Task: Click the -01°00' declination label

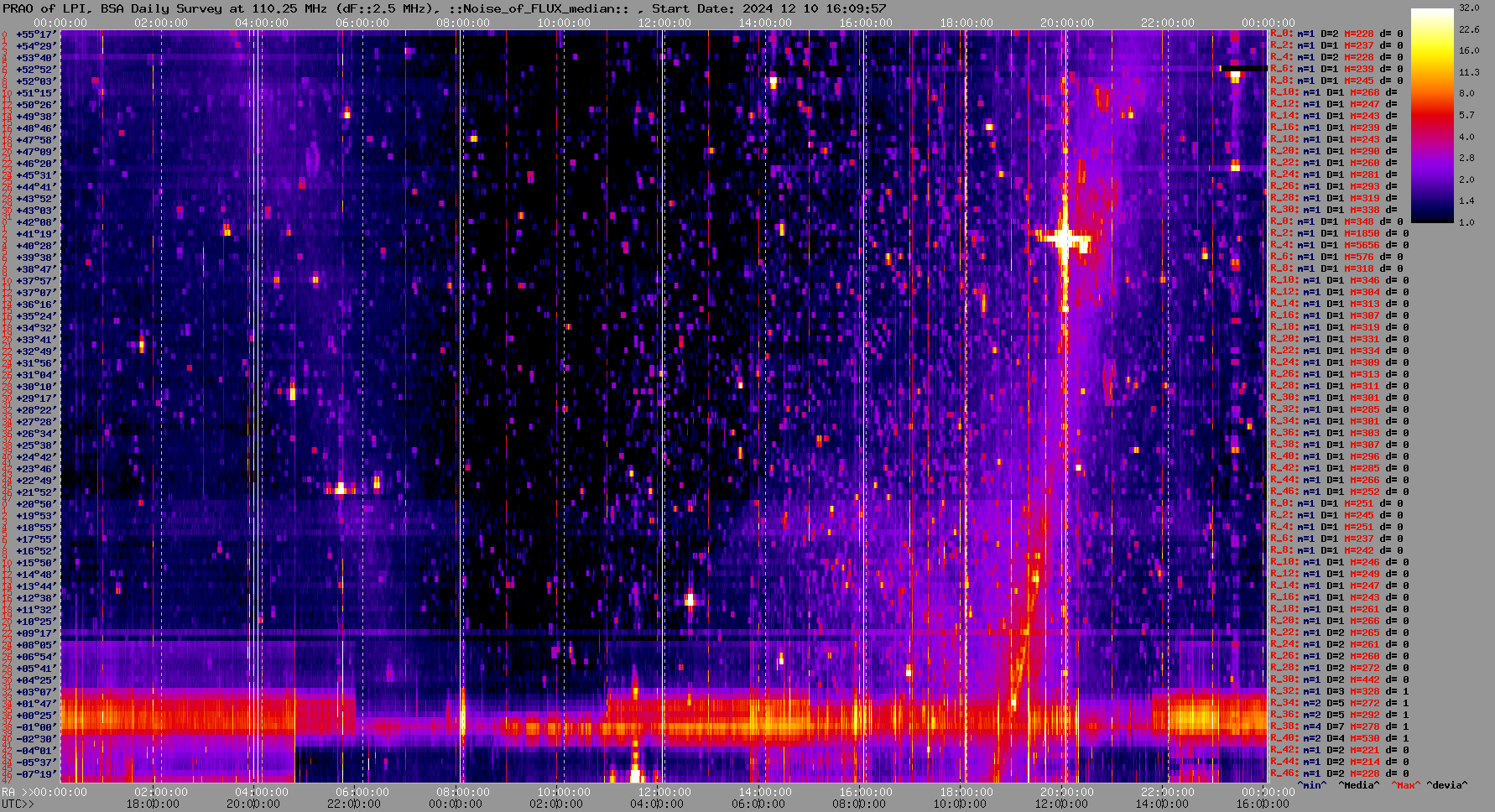Action: click(35, 727)
